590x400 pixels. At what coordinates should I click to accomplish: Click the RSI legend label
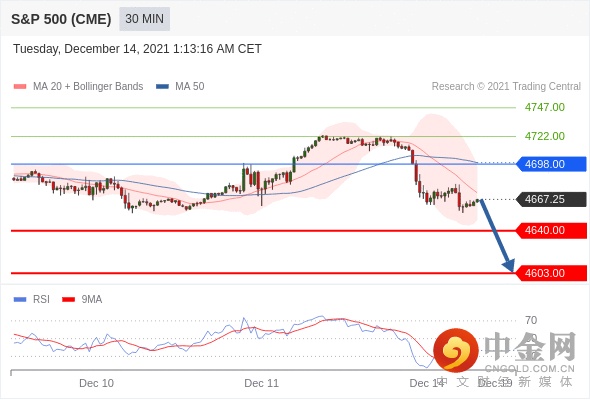(x=41, y=300)
